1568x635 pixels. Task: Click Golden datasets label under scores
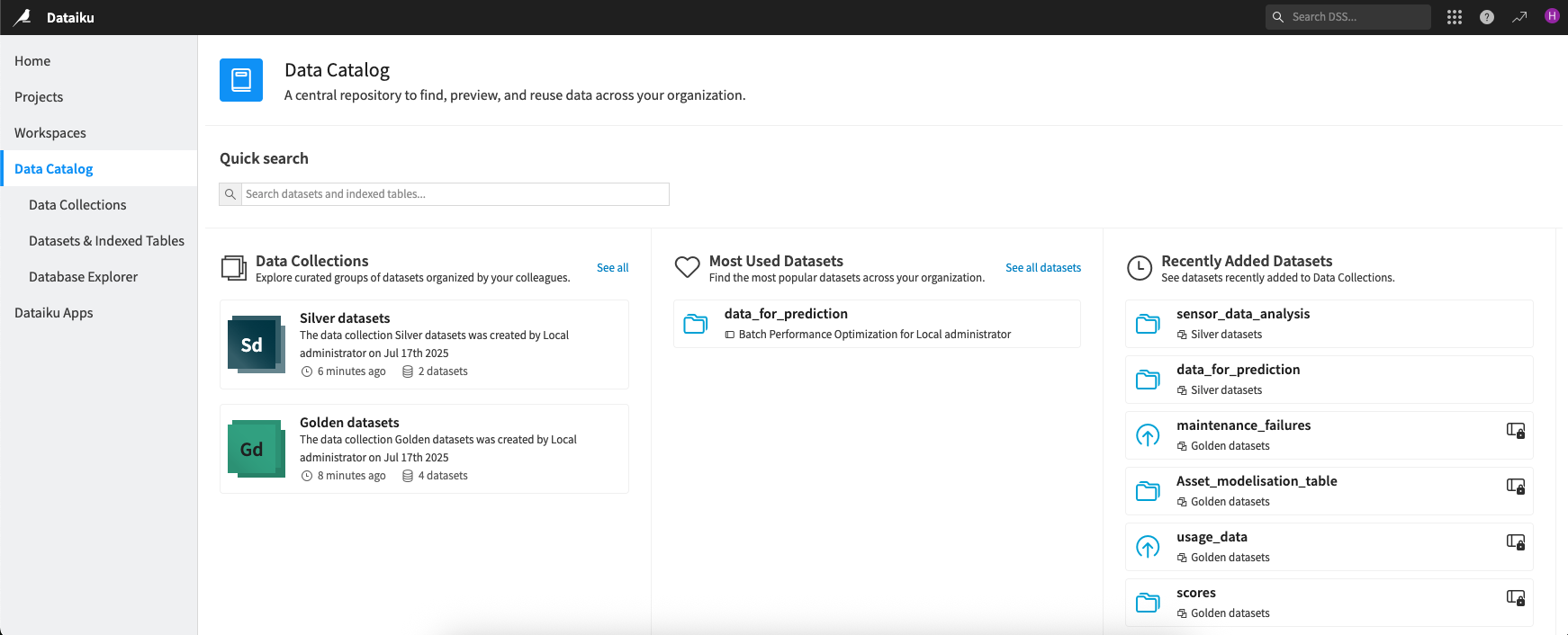(x=1230, y=613)
